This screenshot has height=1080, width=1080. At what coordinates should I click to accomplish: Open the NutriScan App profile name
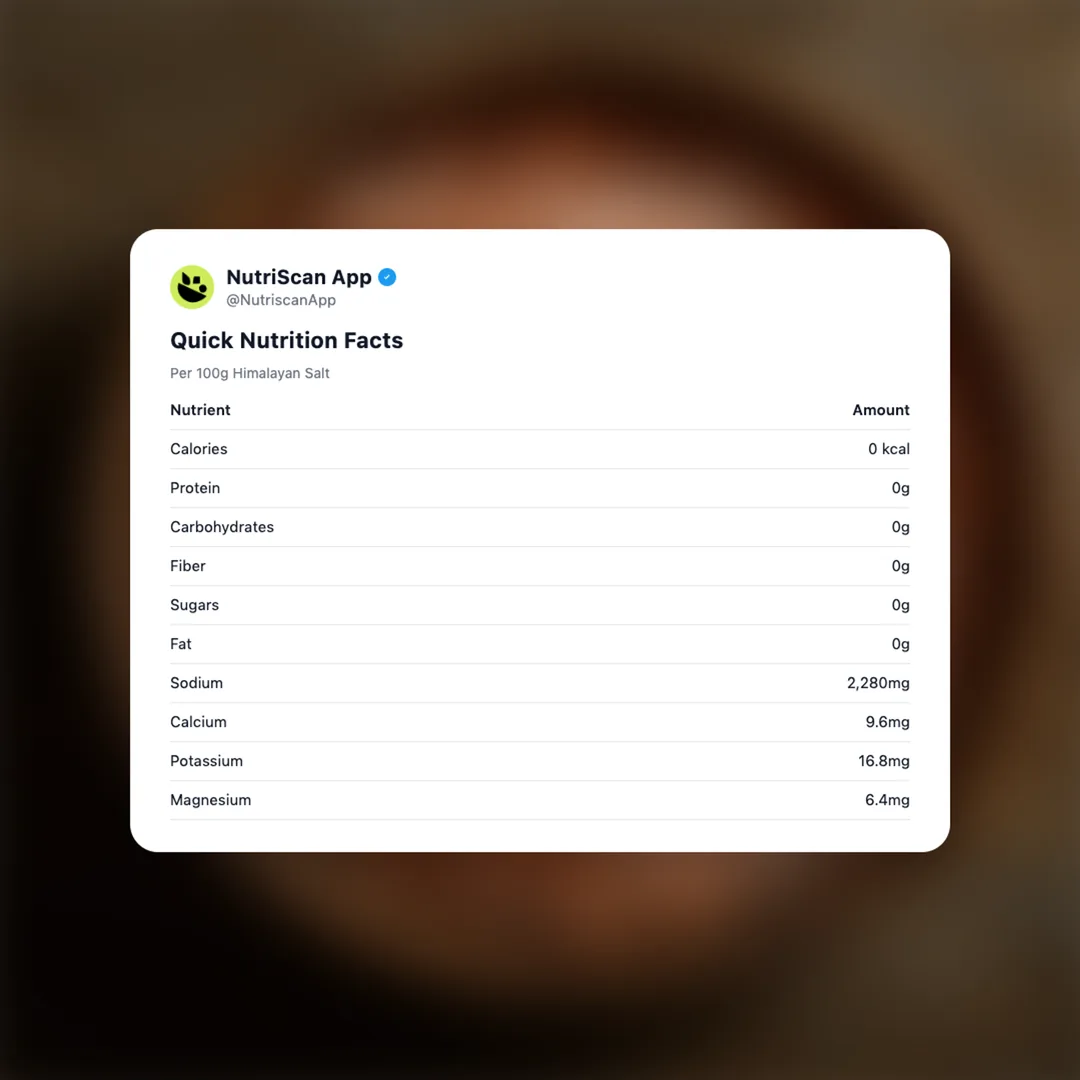pyautogui.click(x=298, y=277)
